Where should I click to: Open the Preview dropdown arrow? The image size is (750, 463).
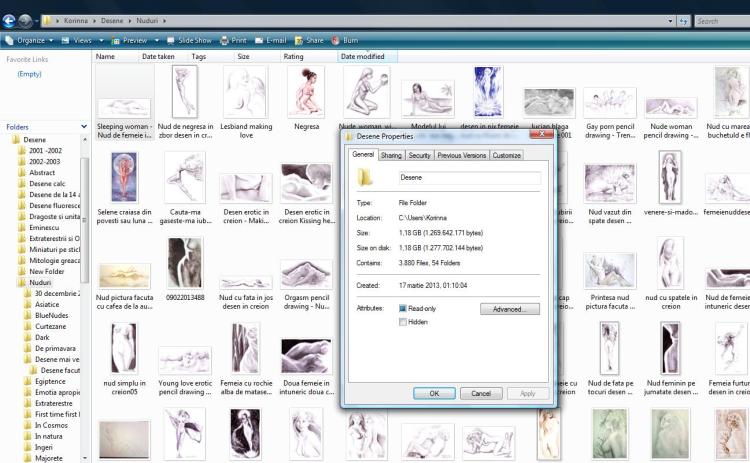[156, 41]
